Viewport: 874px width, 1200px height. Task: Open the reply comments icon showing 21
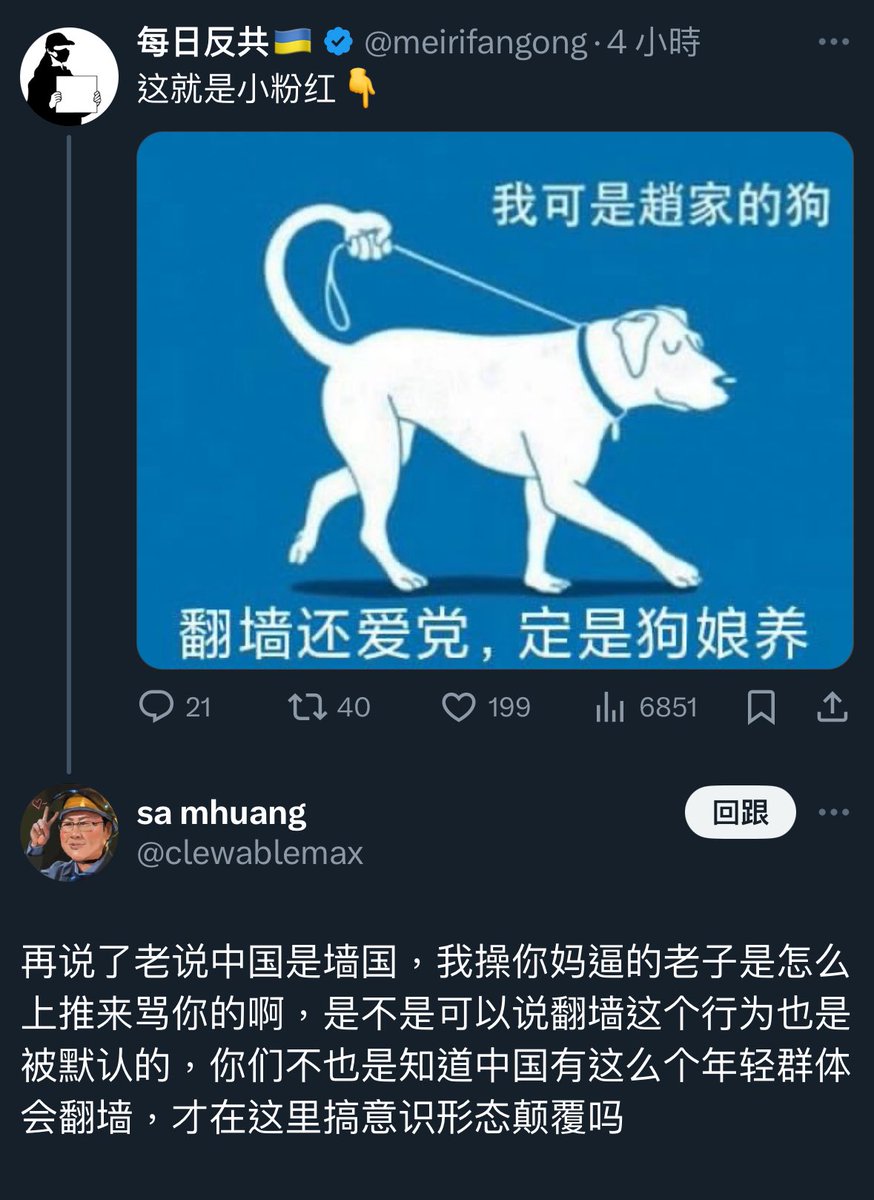(175, 707)
